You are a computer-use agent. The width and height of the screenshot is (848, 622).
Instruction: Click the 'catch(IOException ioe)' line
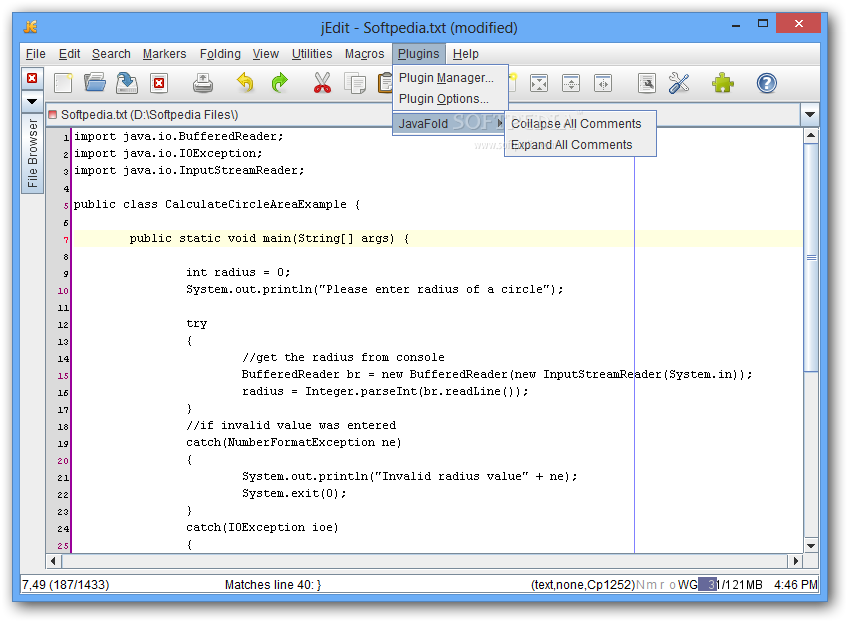[262, 527]
